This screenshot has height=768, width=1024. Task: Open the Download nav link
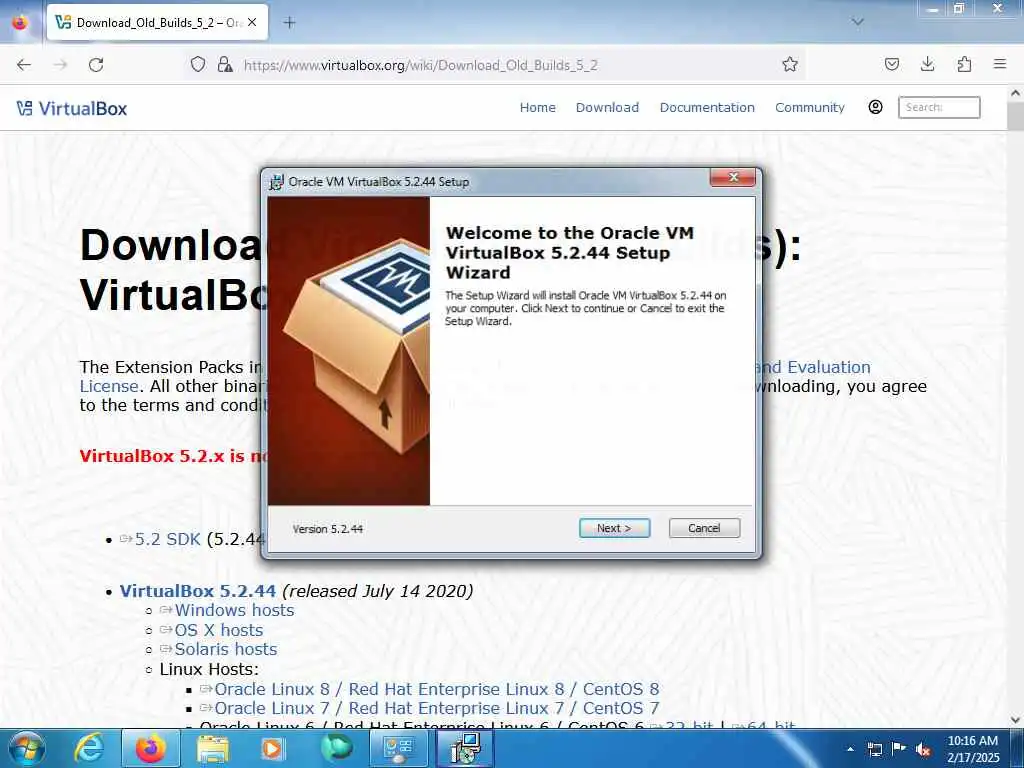607,108
